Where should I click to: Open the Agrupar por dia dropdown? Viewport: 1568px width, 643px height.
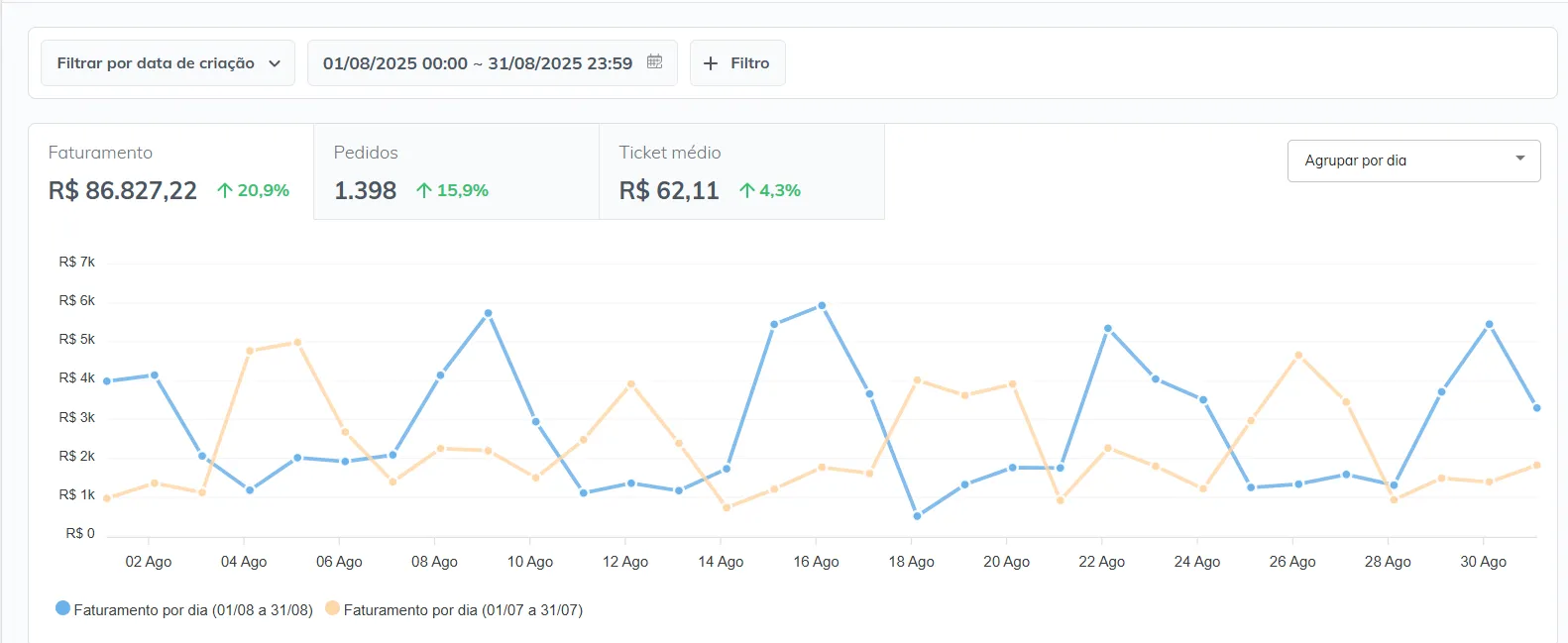pyautogui.click(x=1412, y=161)
